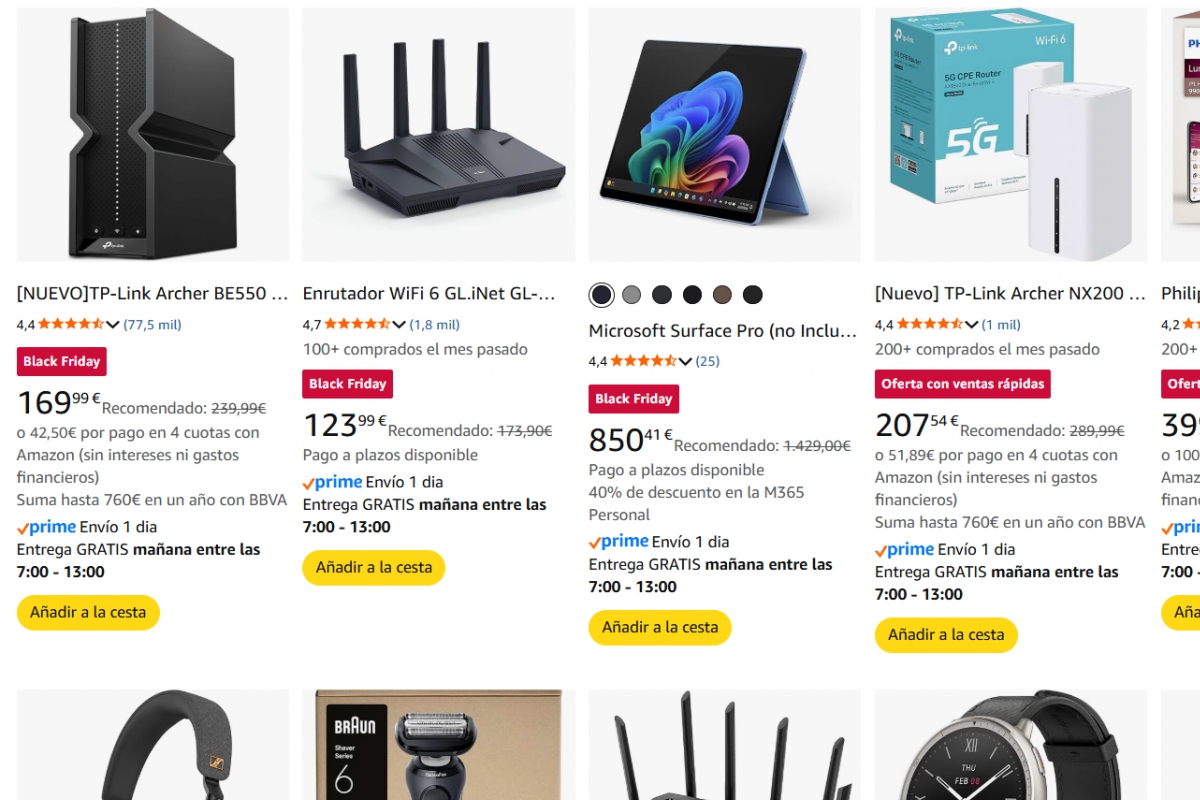The height and width of the screenshot is (800, 1200).
Task: Click the Black Friday badge on the GL.iNet router
Action: click(x=347, y=383)
